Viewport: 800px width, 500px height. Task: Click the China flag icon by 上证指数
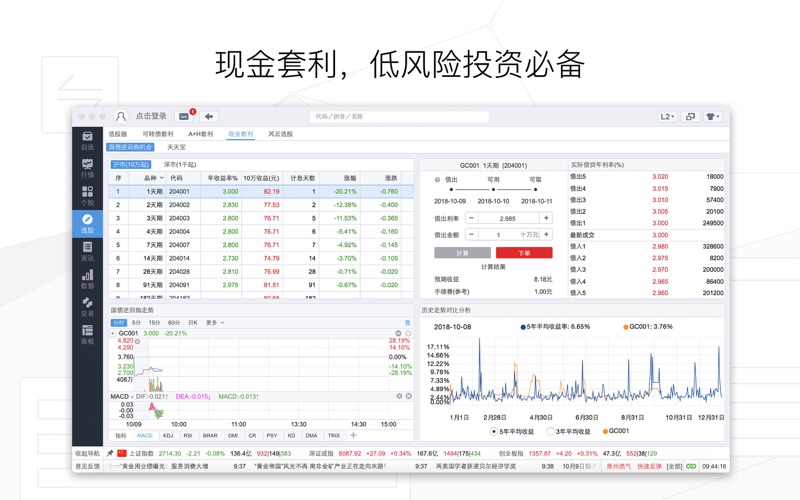coord(121,453)
